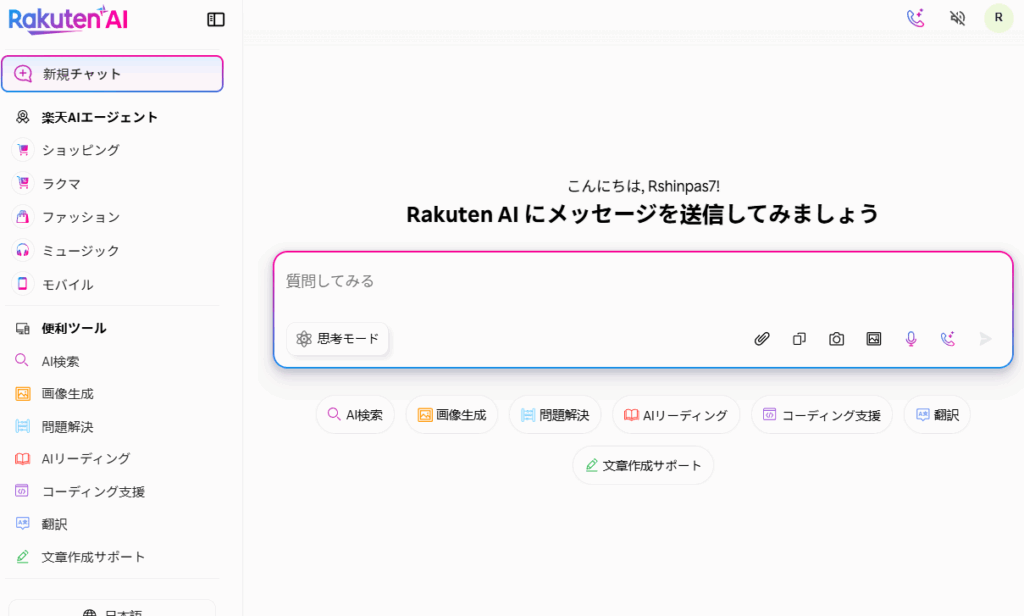Open the camera icon in input box
This screenshot has height=616, width=1024.
(837, 339)
